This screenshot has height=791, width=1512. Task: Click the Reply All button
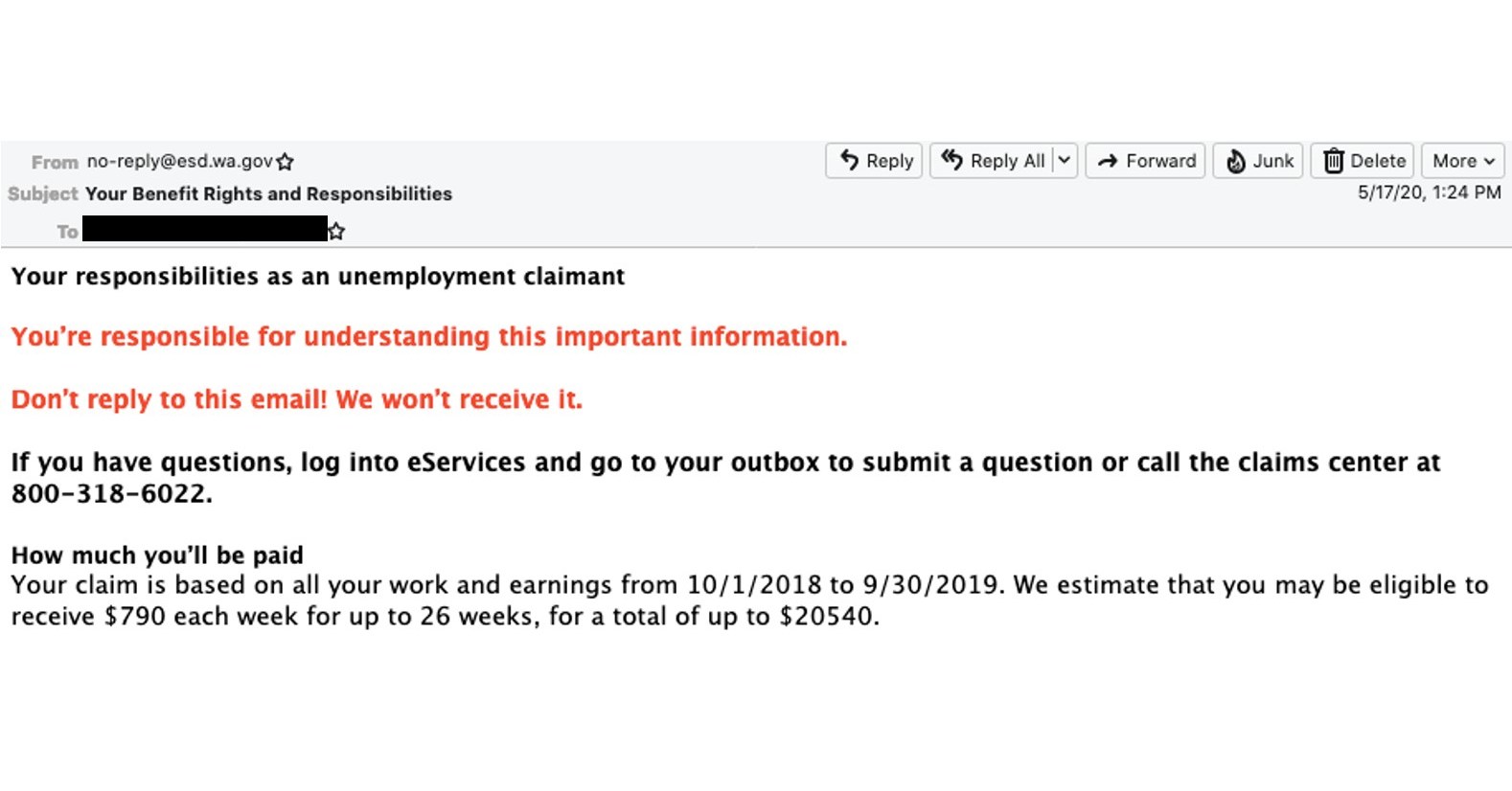(x=993, y=161)
